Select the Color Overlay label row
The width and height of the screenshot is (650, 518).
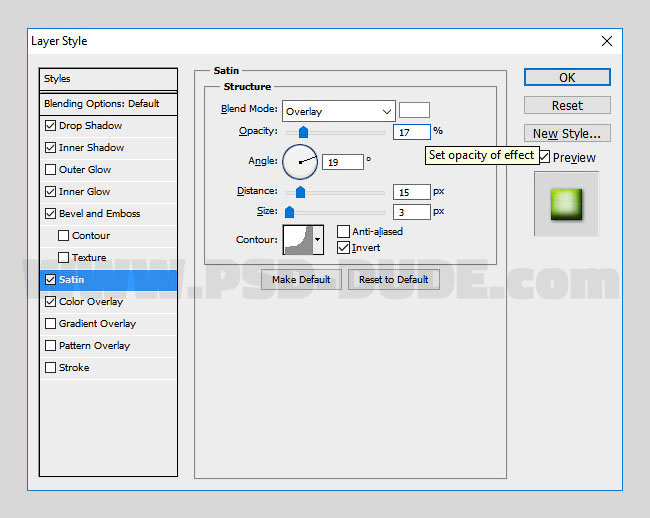(x=91, y=302)
